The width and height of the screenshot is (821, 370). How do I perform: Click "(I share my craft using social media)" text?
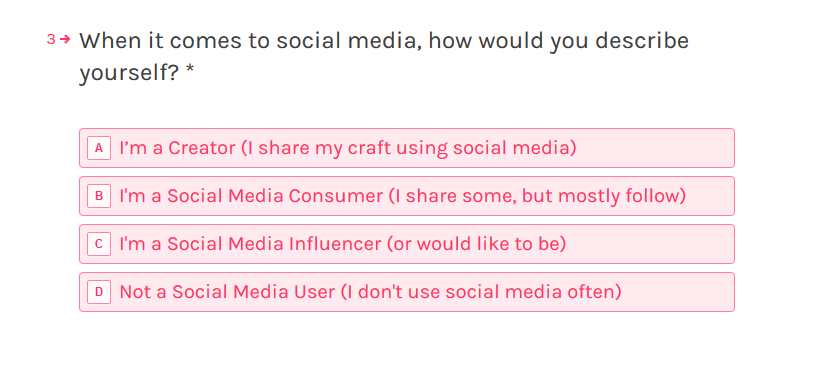[x=408, y=149]
